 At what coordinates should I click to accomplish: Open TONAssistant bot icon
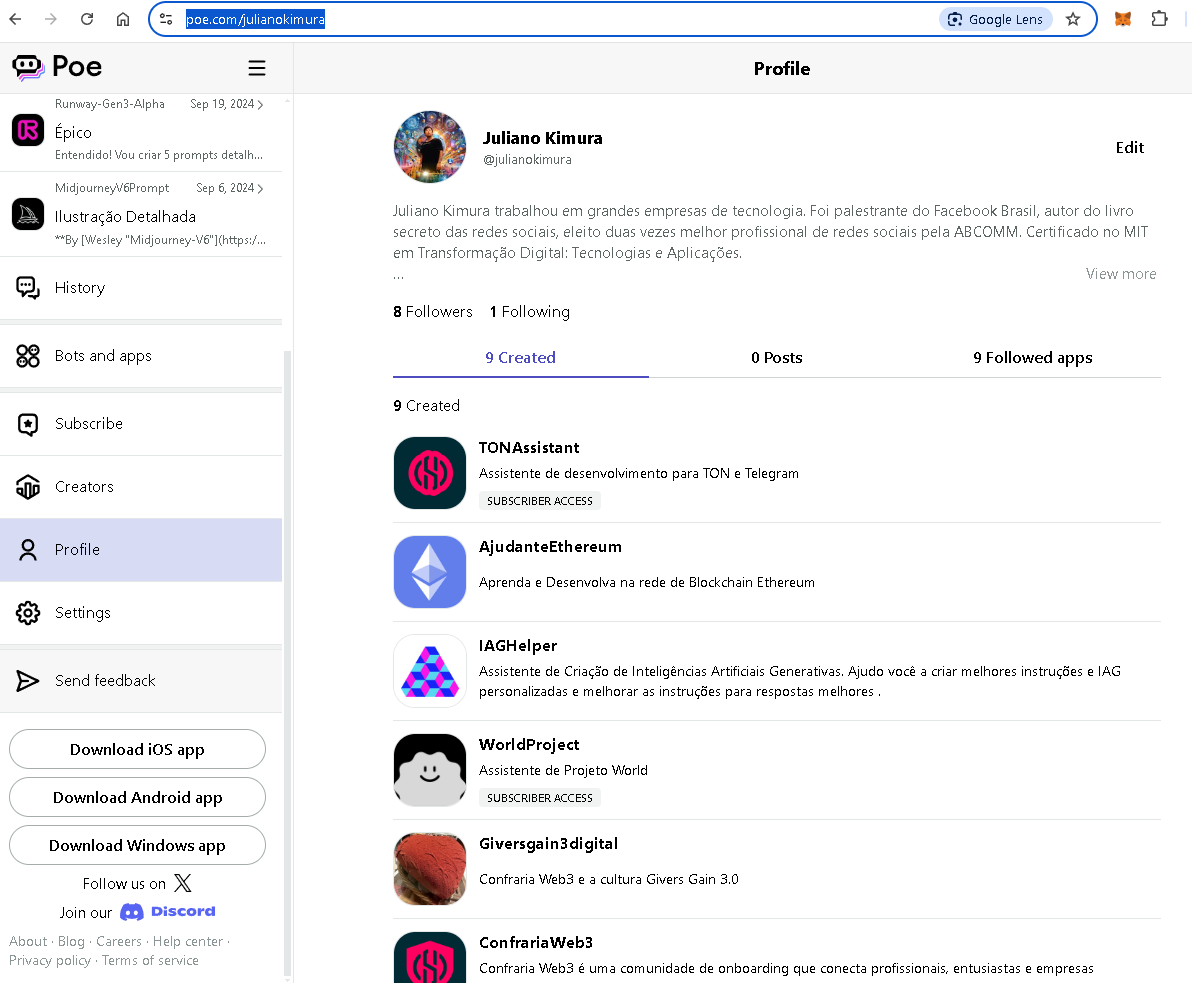coord(430,473)
